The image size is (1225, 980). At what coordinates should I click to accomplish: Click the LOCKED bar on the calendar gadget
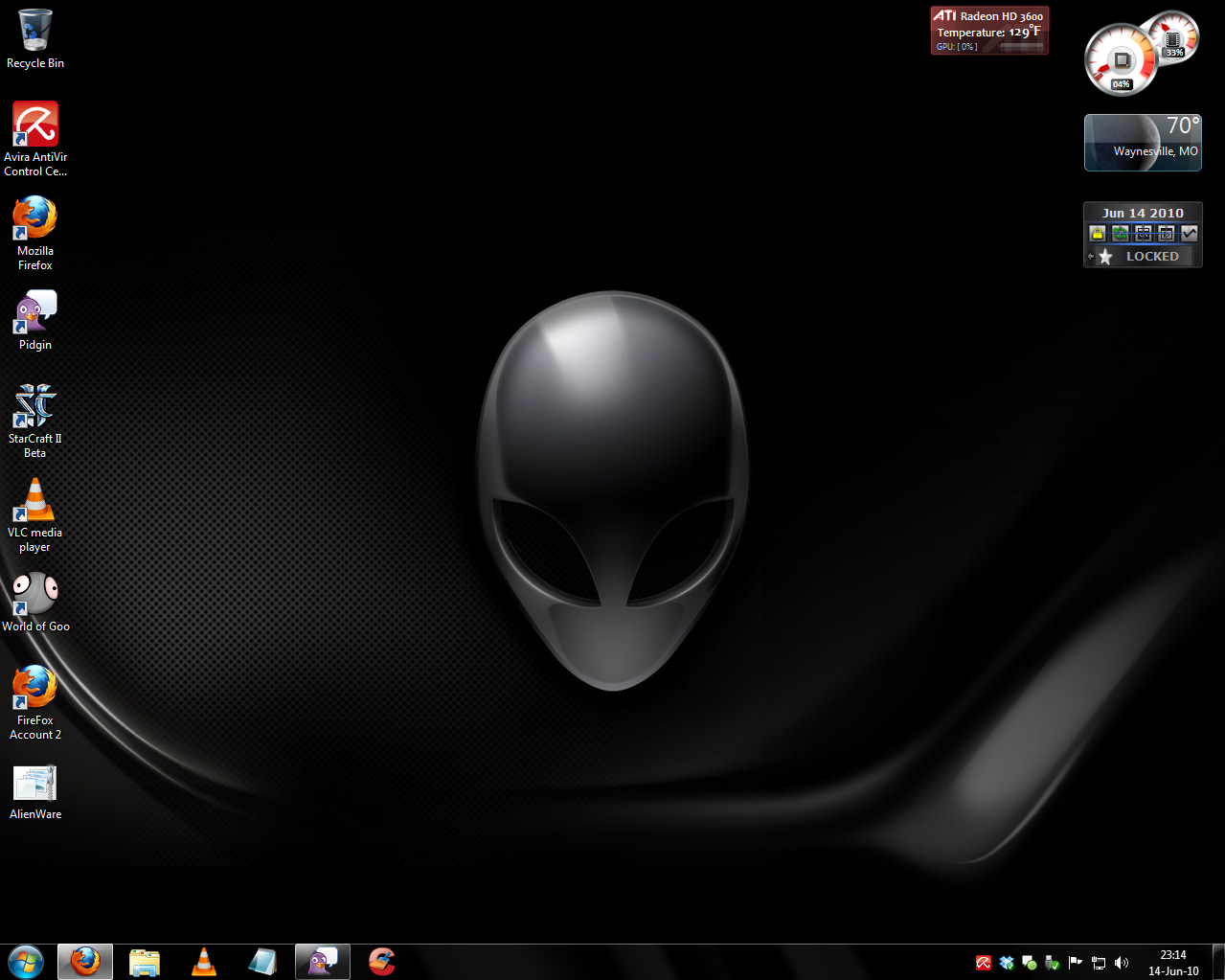pyautogui.click(x=1152, y=256)
